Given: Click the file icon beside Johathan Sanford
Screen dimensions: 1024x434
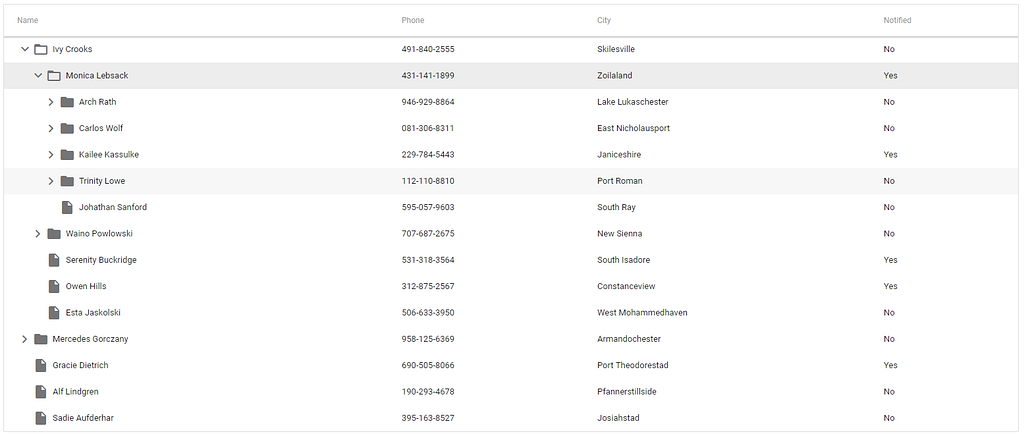Looking at the screenshot, I should [x=67, y=208].
